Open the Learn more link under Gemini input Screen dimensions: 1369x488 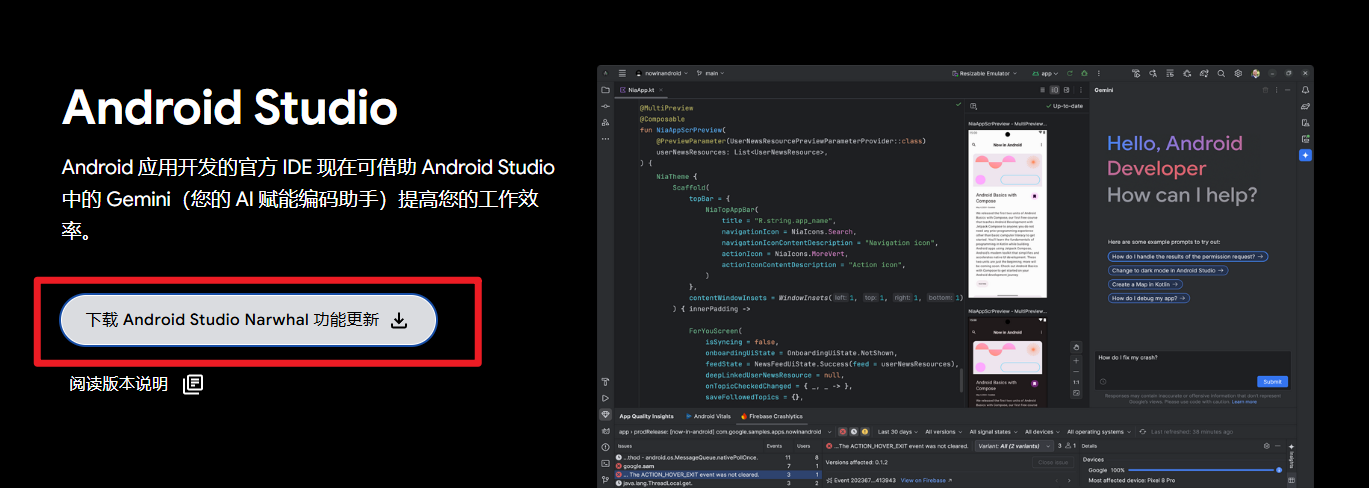coord(1244,402)
